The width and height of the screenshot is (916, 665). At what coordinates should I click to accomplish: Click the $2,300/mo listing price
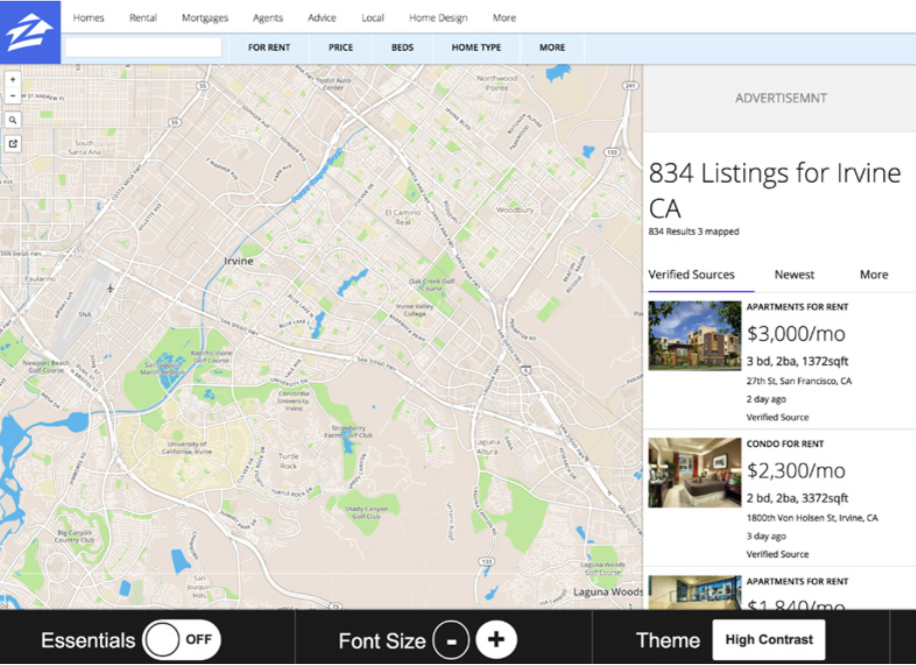[796, 470]
